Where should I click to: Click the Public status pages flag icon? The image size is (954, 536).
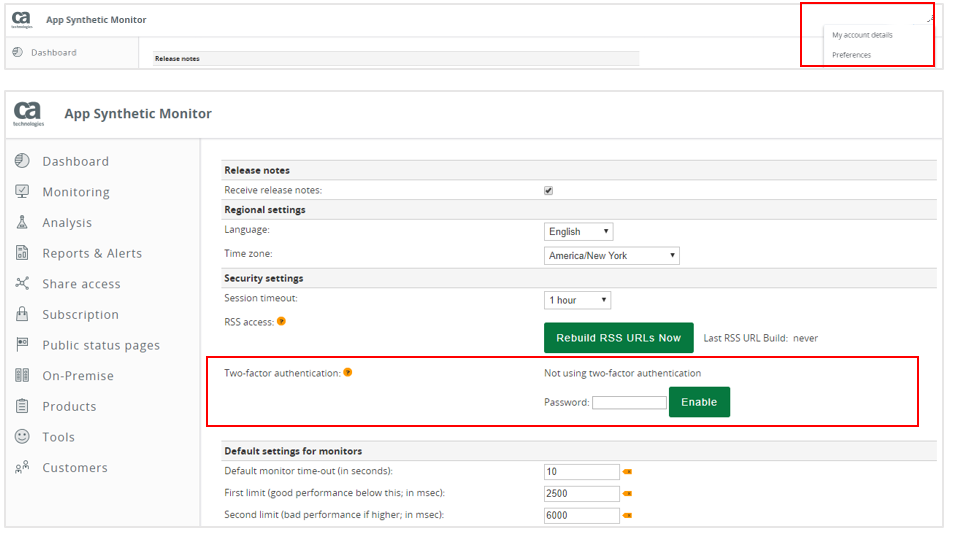click(22, 344)
